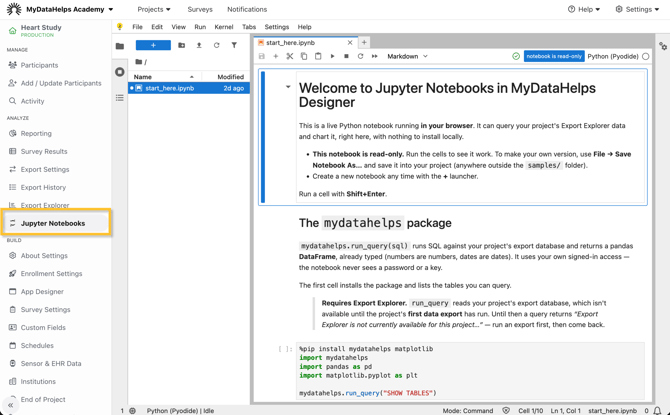This screenshot has width=670, height=415.
Task: Open the Run menu
Action: click(x=200, y=27)
